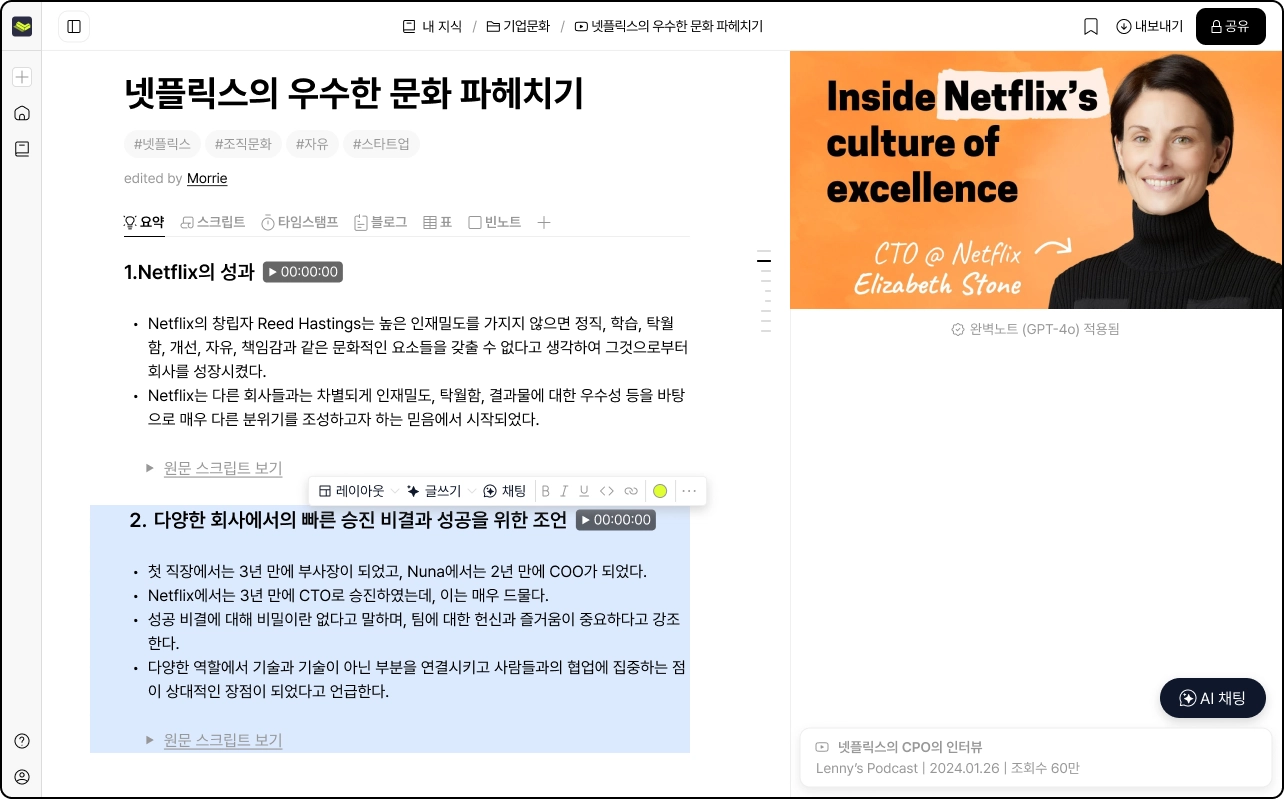
Task: Click the bullet starting 첫 직장에서는 3년 만에
Action: [397, 572]
